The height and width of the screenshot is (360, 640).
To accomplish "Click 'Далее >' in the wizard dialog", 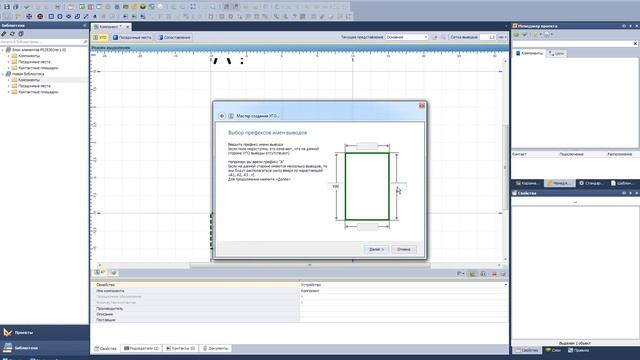I will tap(376, 249).
